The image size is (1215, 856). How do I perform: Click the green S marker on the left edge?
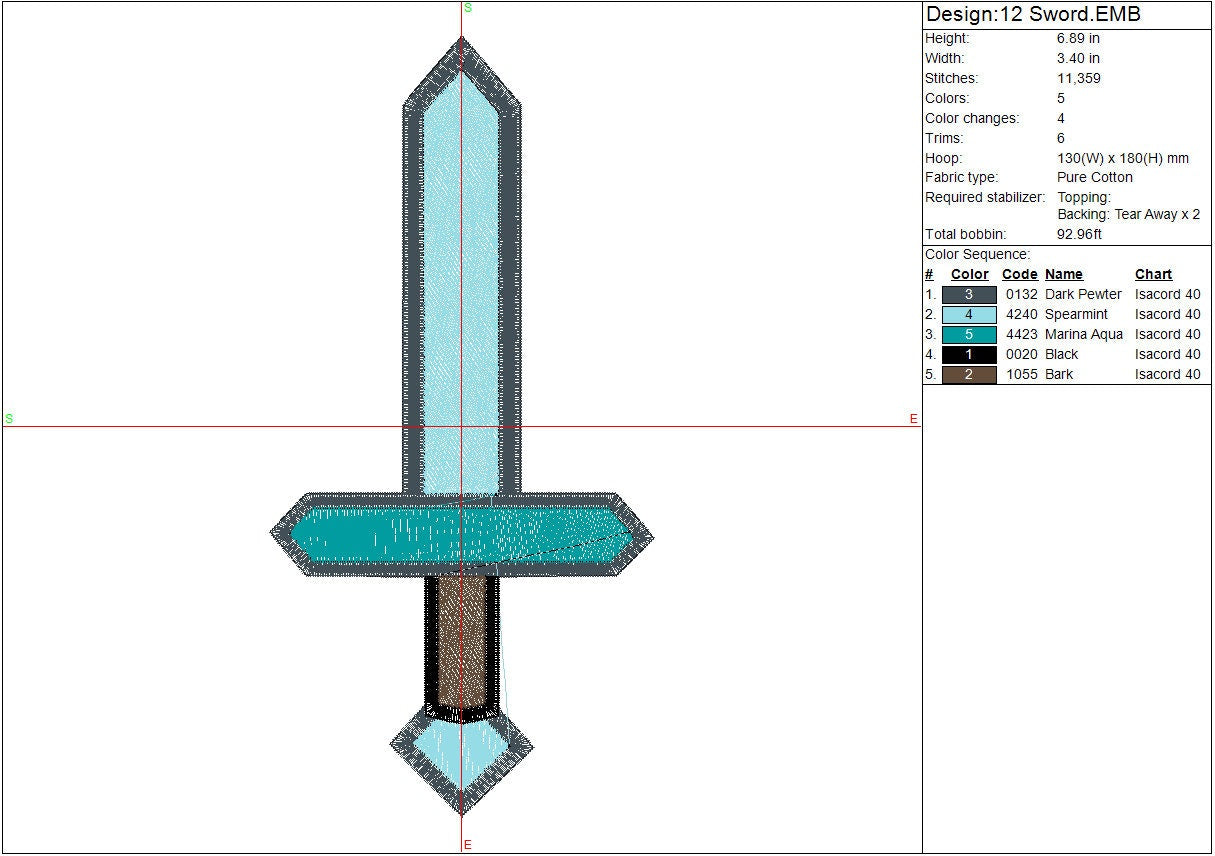pyautogui.click(x=9, y=419)
